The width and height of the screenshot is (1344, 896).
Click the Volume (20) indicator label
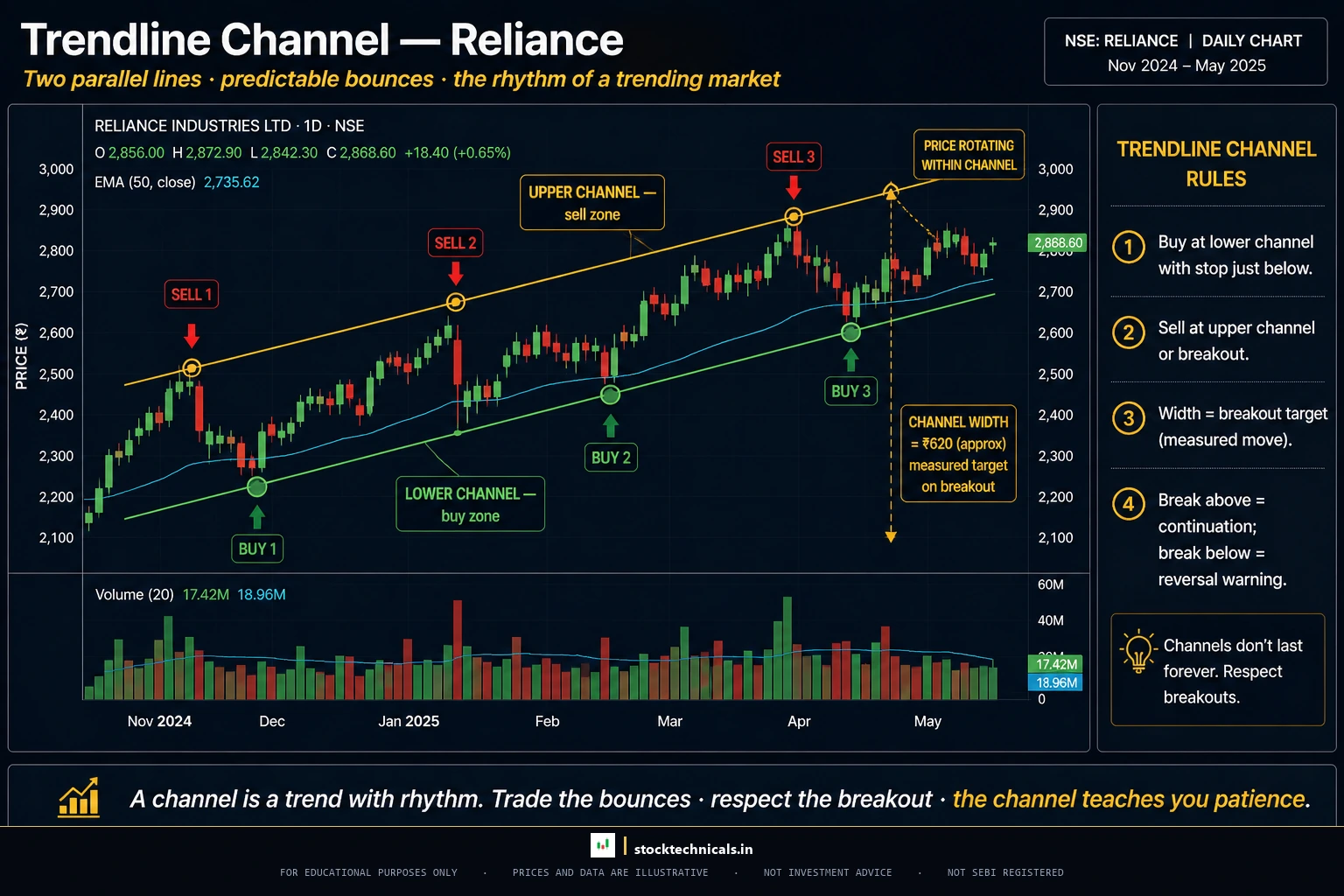(x=135, y=594)
